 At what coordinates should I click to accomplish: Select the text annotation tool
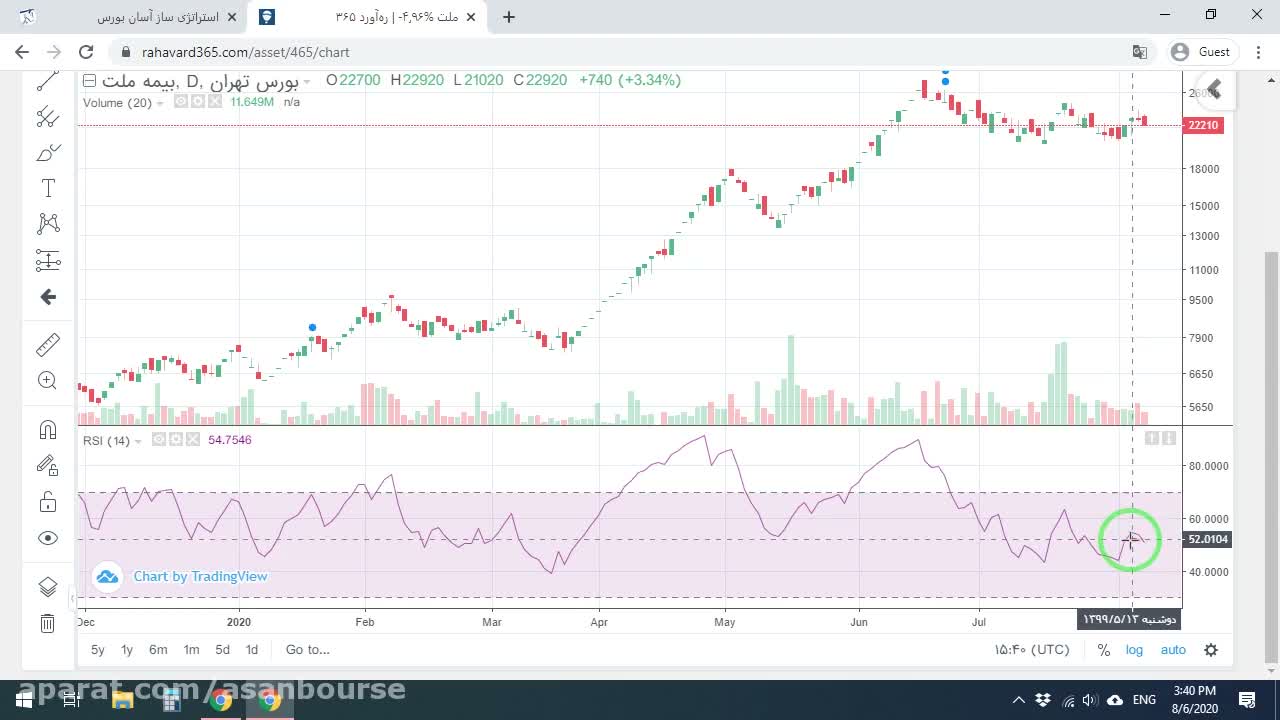click(47, 188)
